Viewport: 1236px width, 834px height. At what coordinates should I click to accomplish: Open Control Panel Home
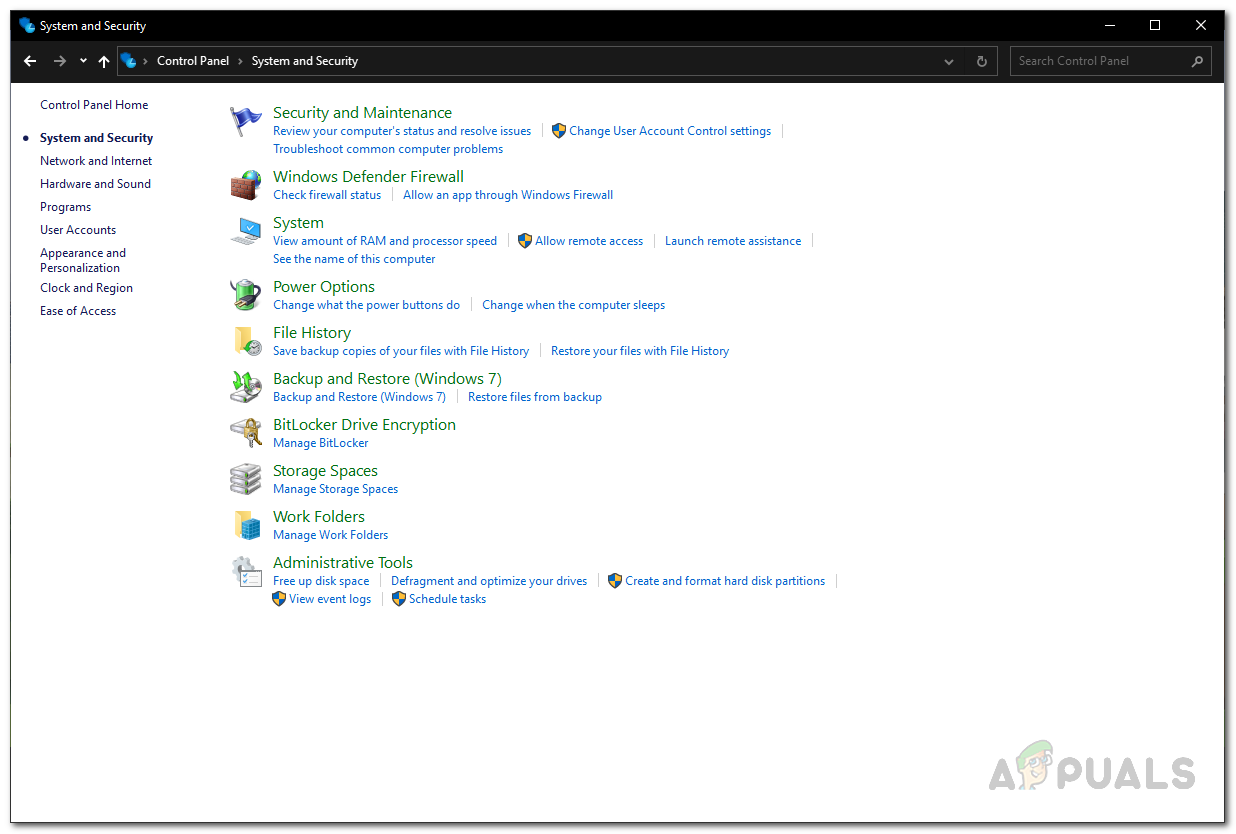[94, 105]
